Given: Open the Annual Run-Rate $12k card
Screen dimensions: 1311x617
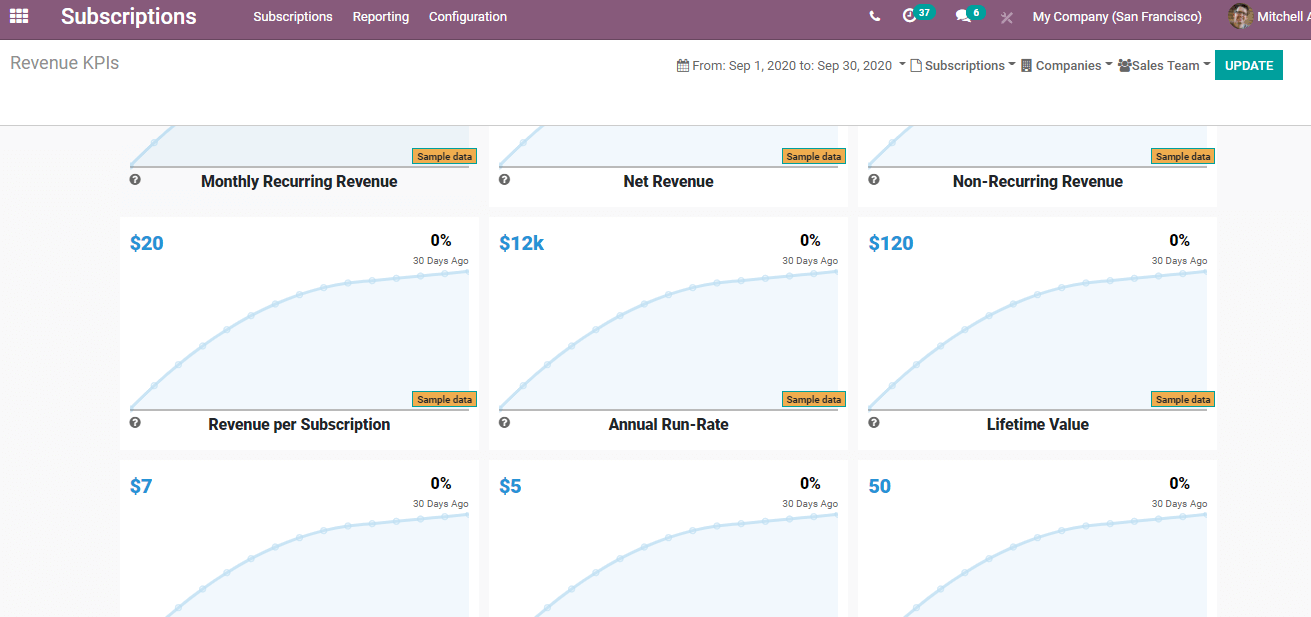Looking at the screenshot, I should click(x=668, y=333).
